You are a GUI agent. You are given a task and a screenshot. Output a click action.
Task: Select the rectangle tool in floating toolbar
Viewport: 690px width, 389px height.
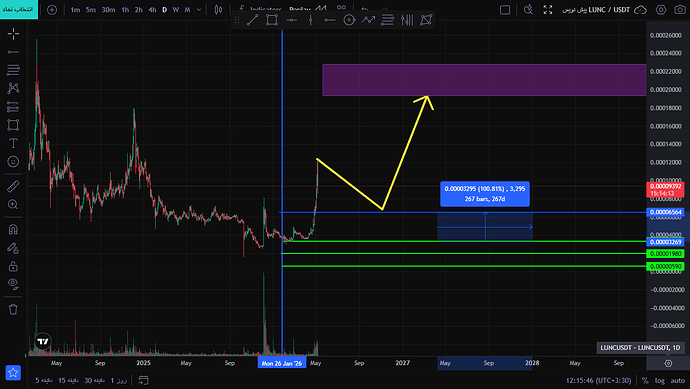coord(272,20)
